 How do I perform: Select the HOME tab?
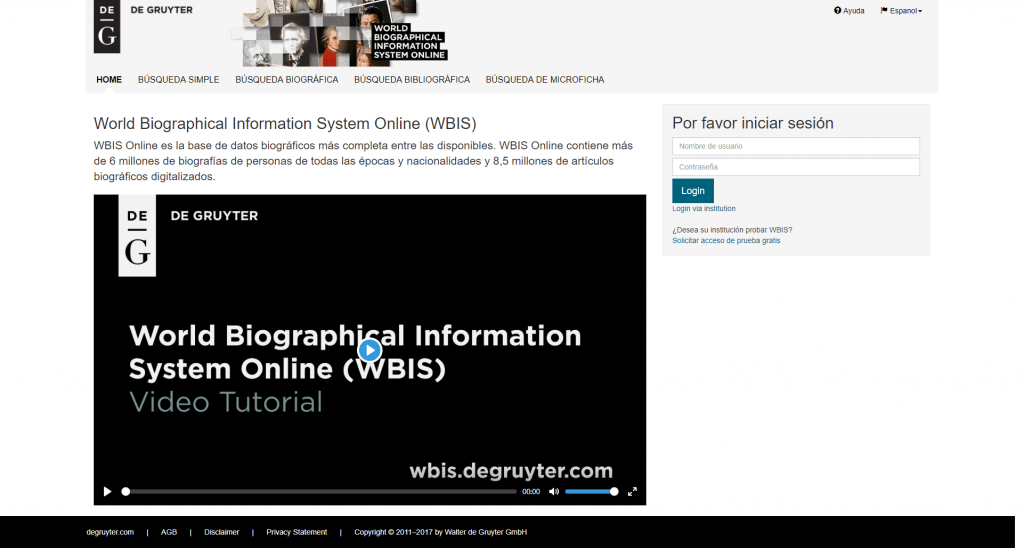(x=109, y=80)
